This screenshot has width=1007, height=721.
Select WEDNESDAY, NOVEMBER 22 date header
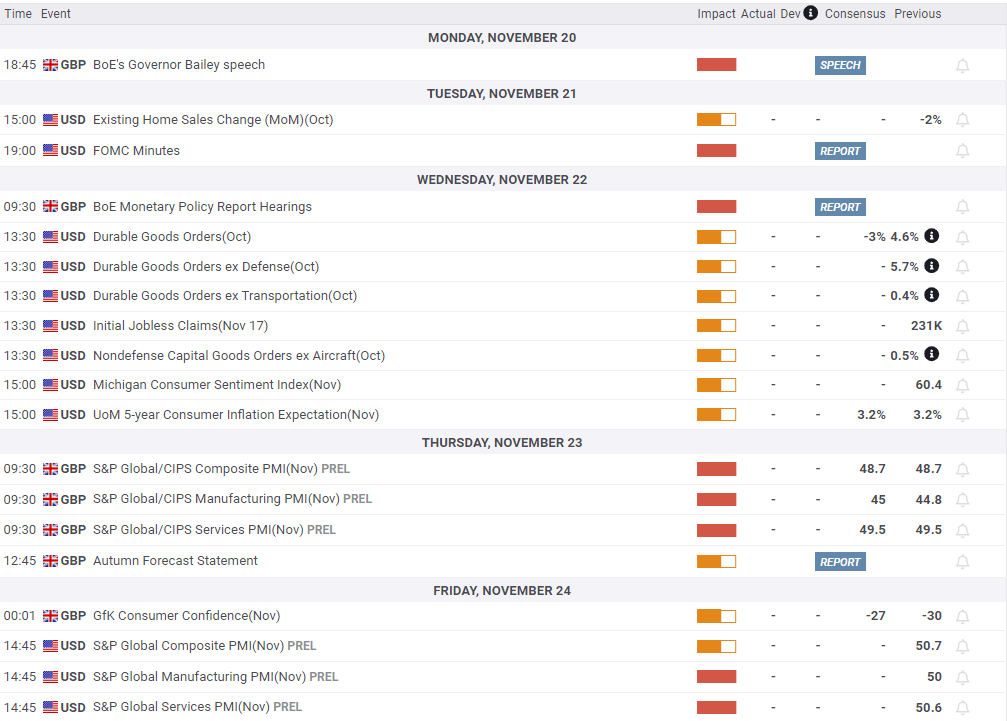click(x=502, y=180)
